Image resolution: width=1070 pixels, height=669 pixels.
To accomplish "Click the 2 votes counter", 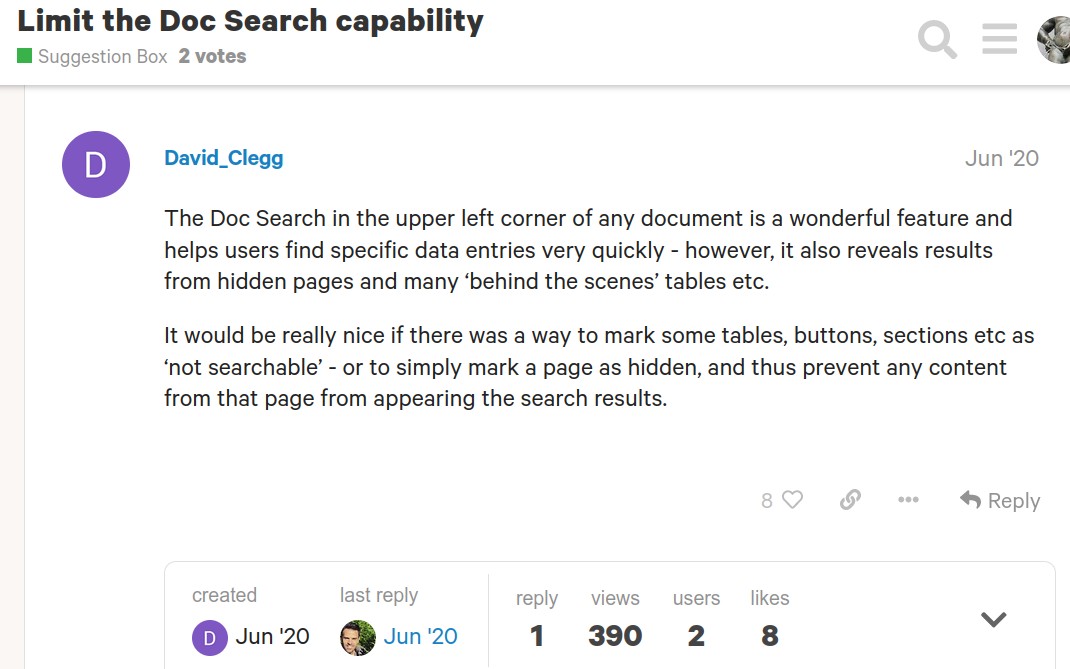I will [212, 56].
